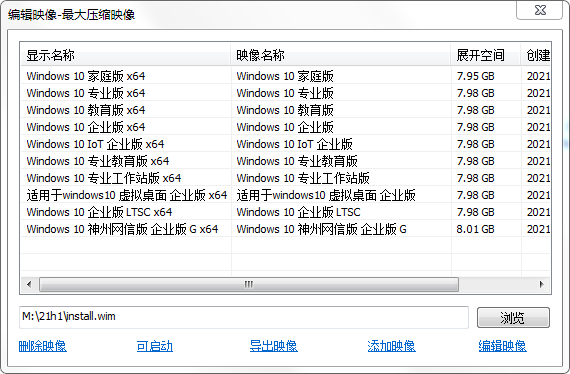Image resolution: width=570 pixels, height=374 pixels.
Task: Open the 导出映像 link
Action: tap(273, 346)
